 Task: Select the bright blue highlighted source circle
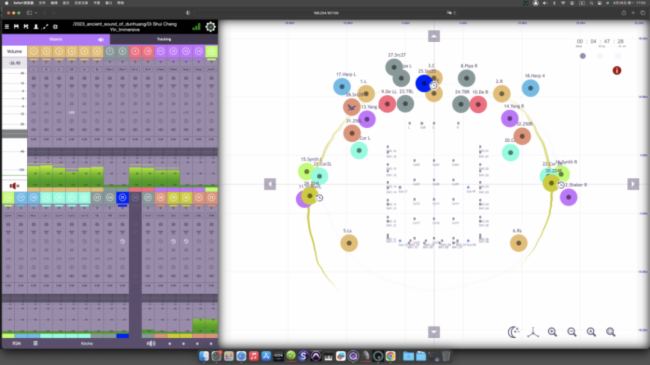click(424, 83)
